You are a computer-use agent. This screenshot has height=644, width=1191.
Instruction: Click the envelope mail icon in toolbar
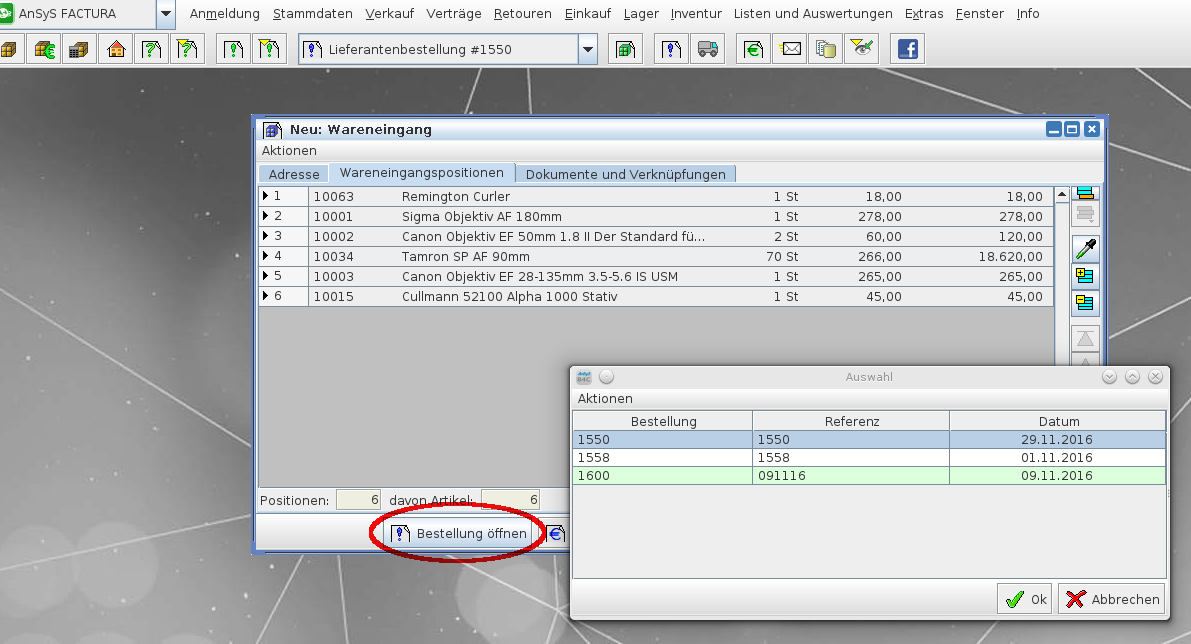tap(791, 49)
